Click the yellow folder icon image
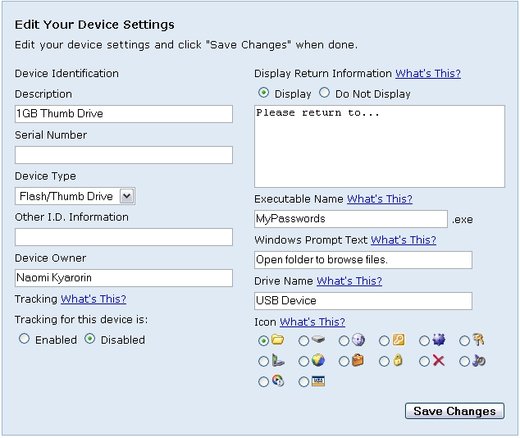520x438 pixels. coord(278,340)
